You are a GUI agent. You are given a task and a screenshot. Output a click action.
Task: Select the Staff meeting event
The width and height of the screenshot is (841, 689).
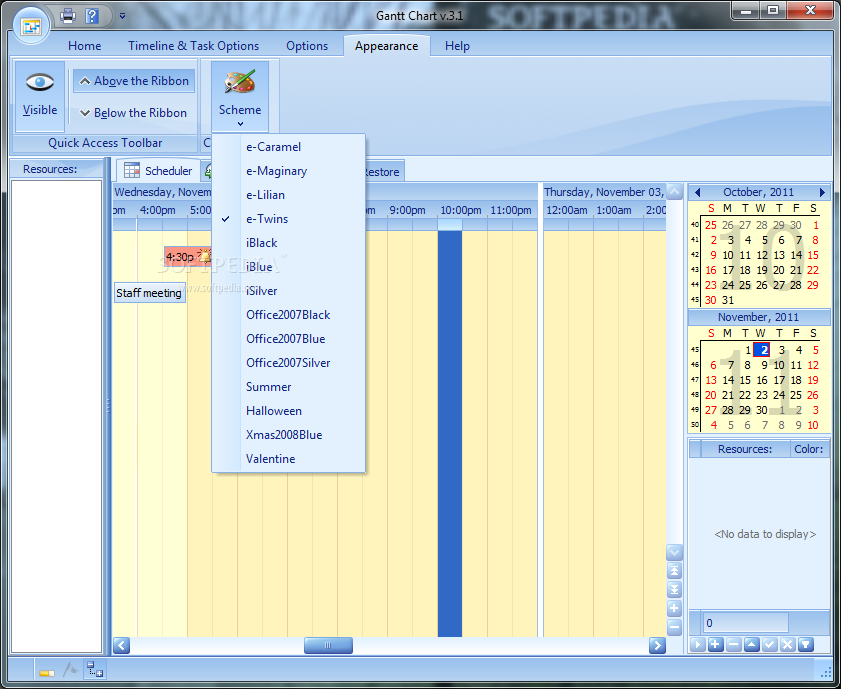(x=149, y=293)
